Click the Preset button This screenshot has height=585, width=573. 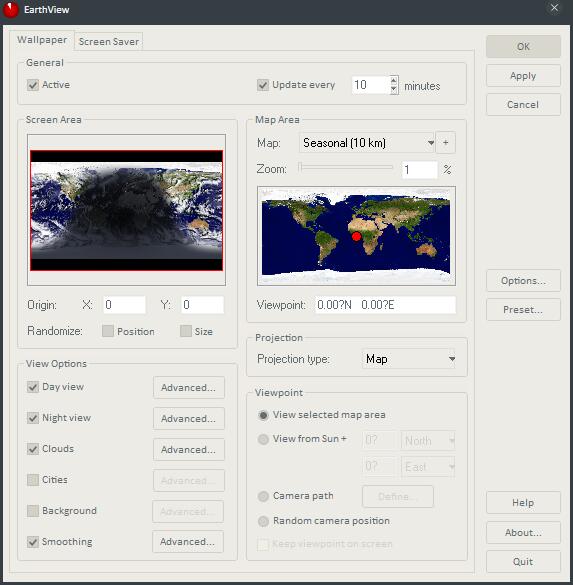pyautogui.click(x=523, y=310)
